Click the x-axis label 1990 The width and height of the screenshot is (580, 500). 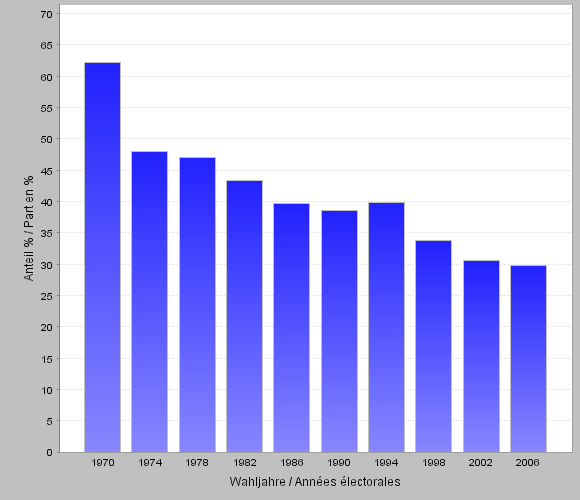[339, 463]
